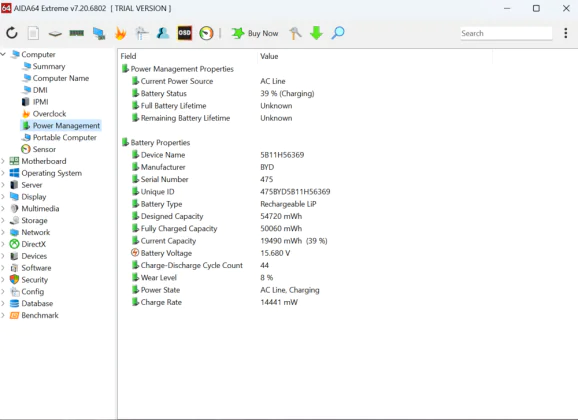The height and width of the screenshot is (420, 578).
Task: Click the green download update arrow
Action: tap(316, 33)
